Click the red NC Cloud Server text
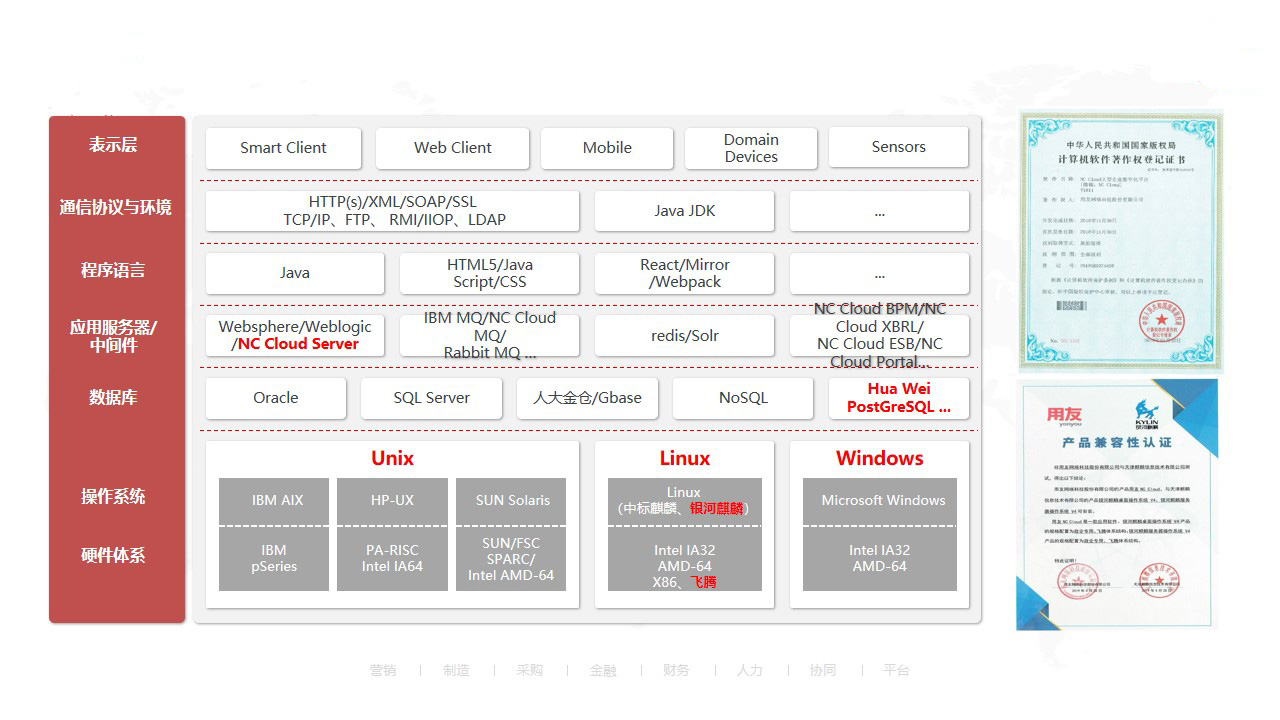 pos(298,344)
